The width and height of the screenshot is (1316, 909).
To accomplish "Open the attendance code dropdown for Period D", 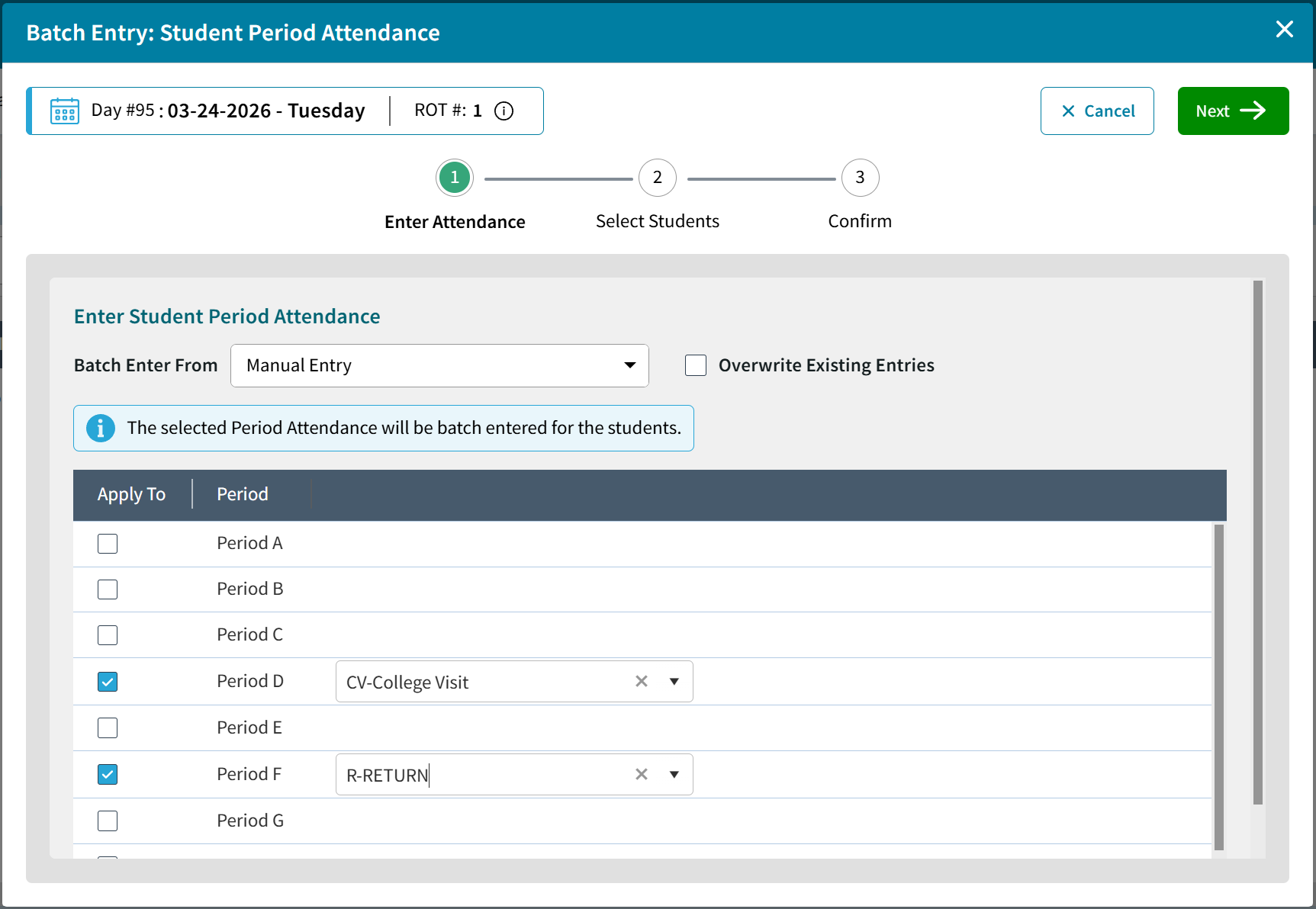I will [x=674, y=681].
